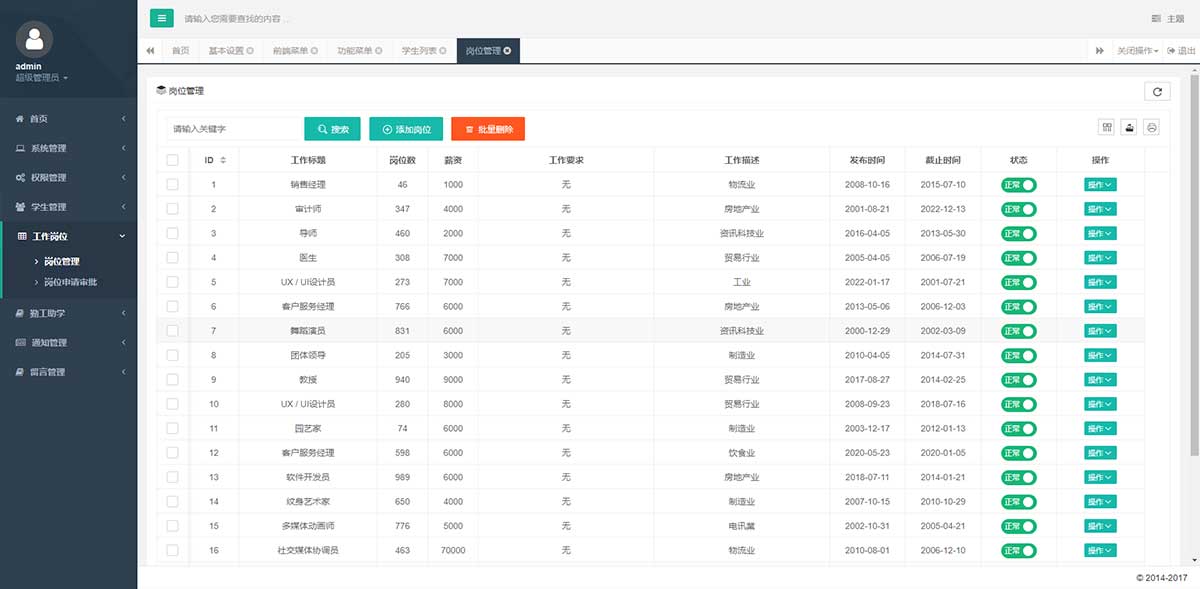This screenshot has height=589, width=1200.
Task: Select 岗位申请审批 in the sidebar
Action: click(71, 282)
